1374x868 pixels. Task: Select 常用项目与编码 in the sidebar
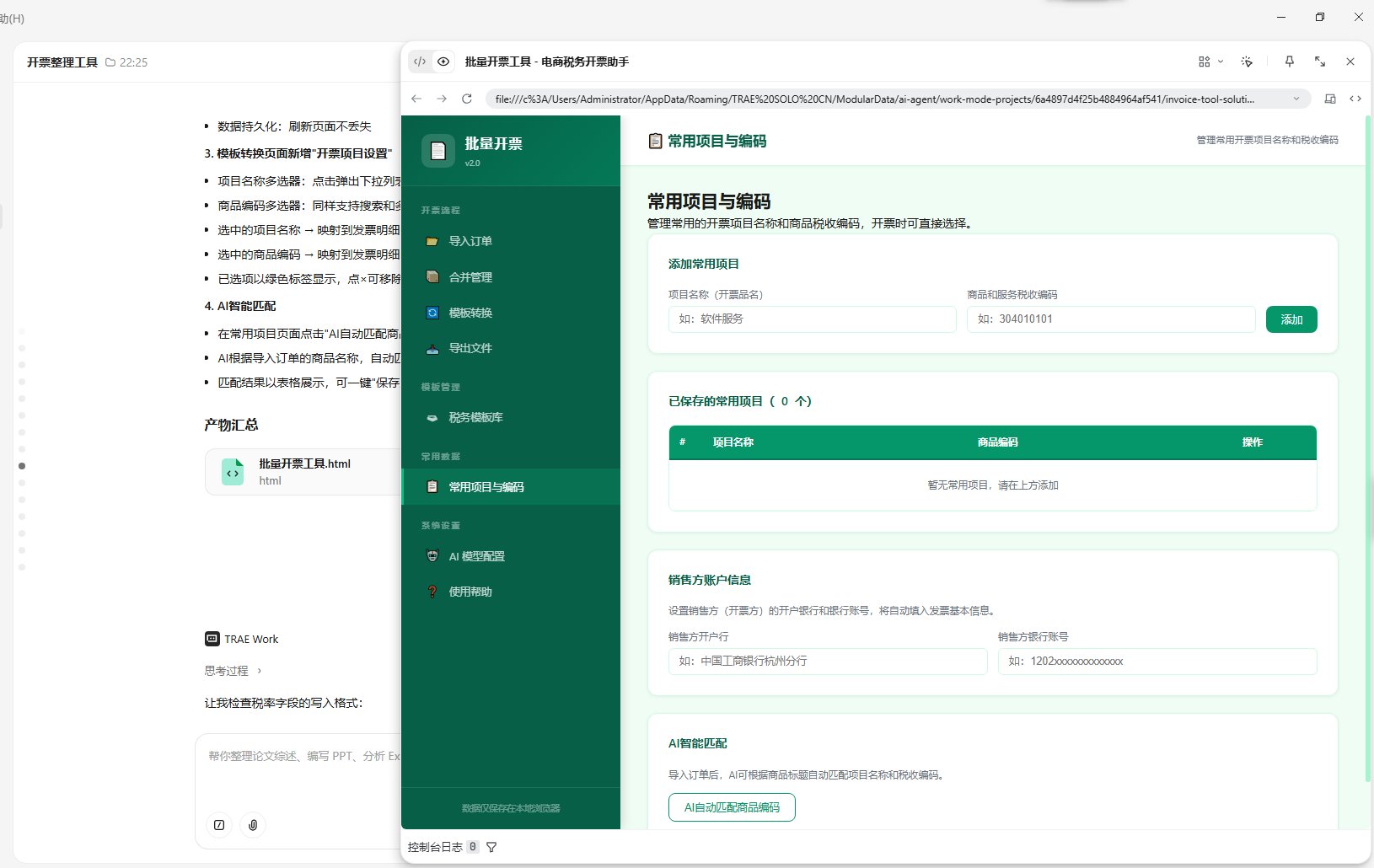(x=511, y=487)
